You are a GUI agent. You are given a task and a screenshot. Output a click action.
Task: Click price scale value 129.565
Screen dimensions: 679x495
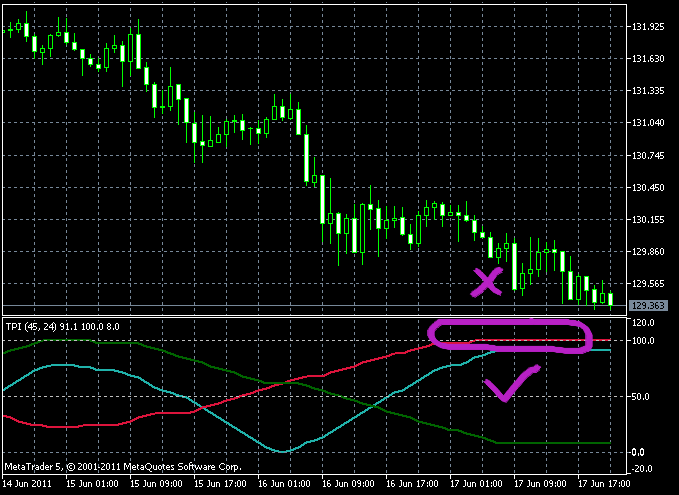pos(648,284)
